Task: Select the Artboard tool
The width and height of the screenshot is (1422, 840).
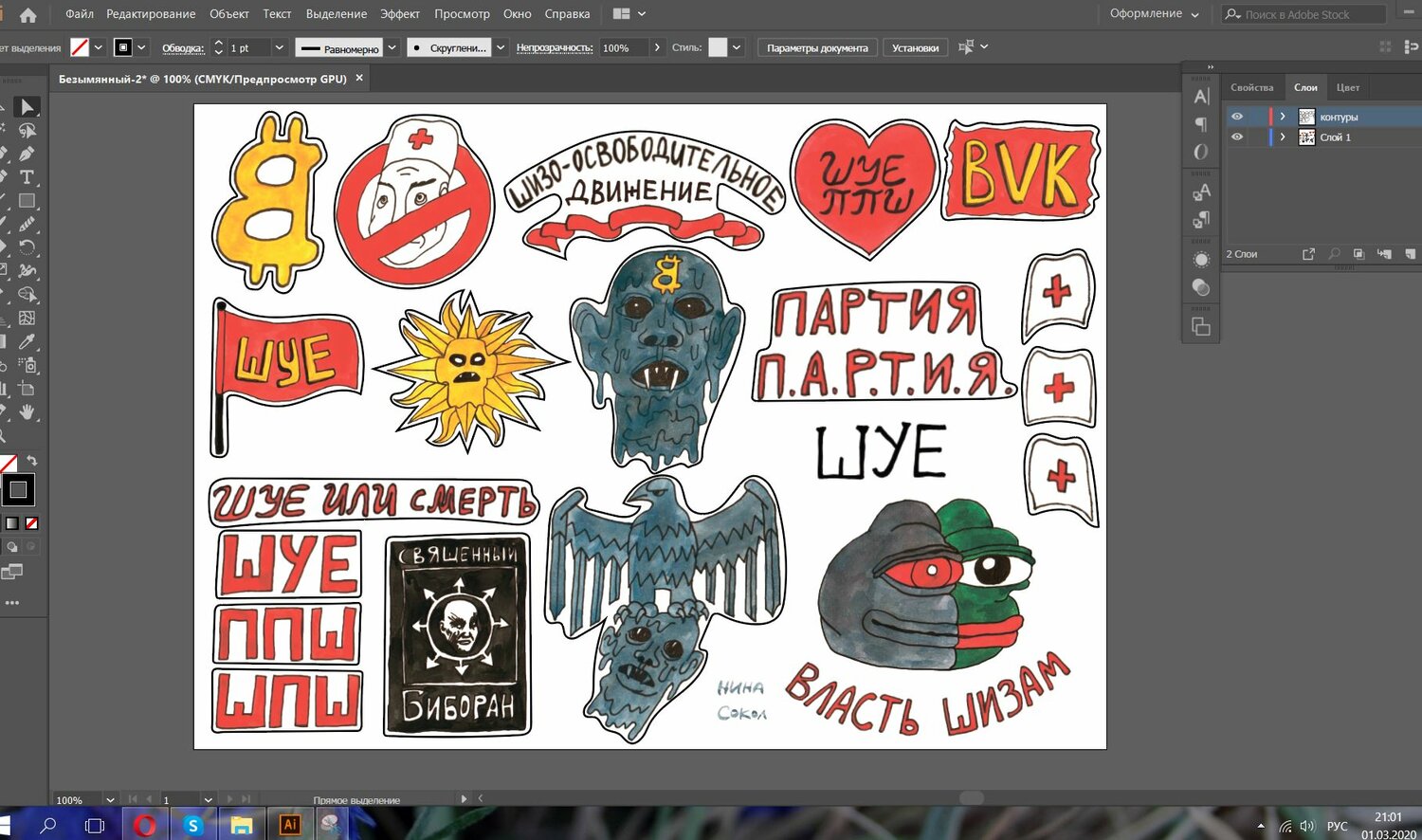Action: tap(27, 389)
